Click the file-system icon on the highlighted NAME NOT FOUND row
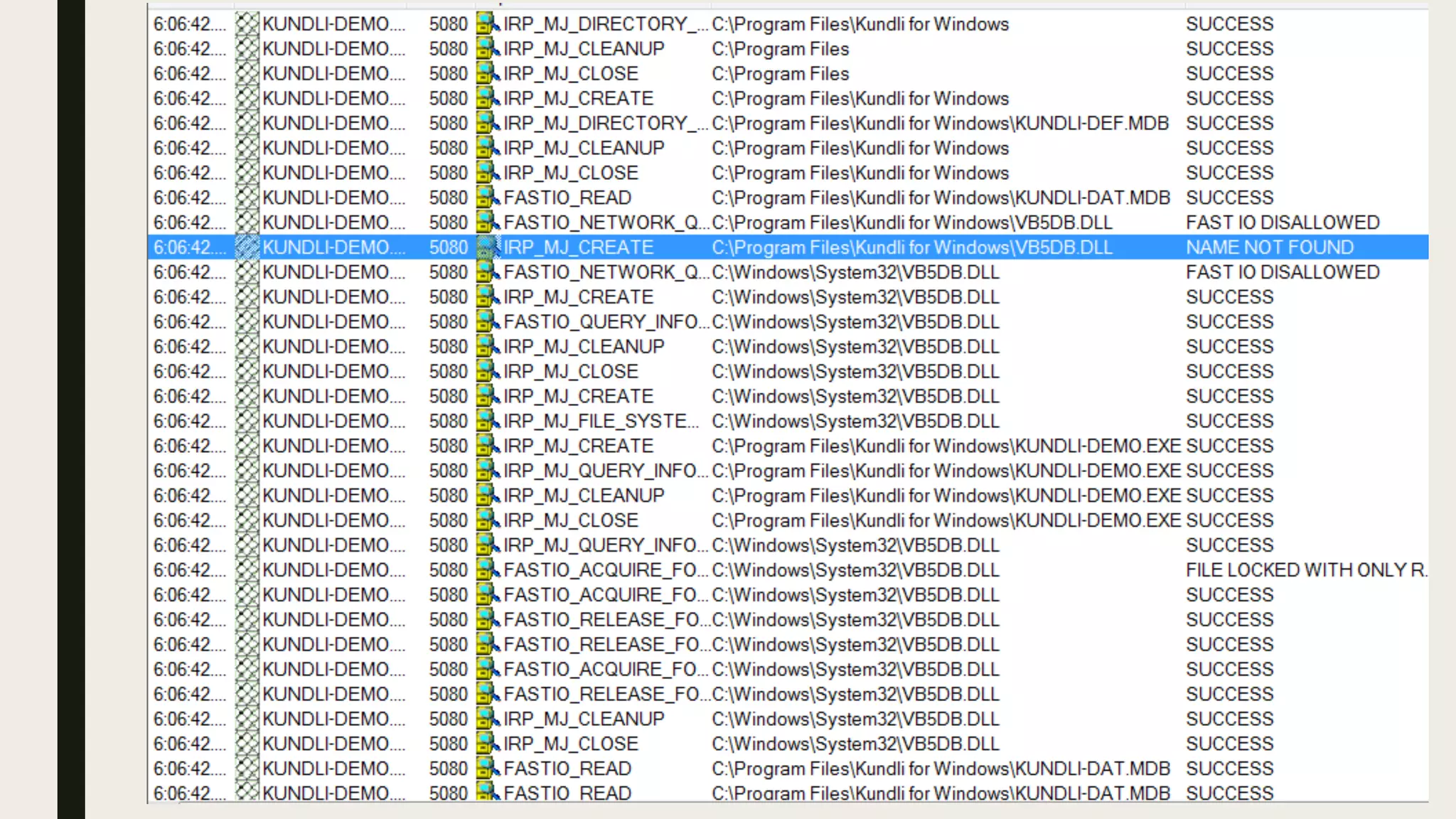Screen dimensions: 1456x819 [487, 247]
